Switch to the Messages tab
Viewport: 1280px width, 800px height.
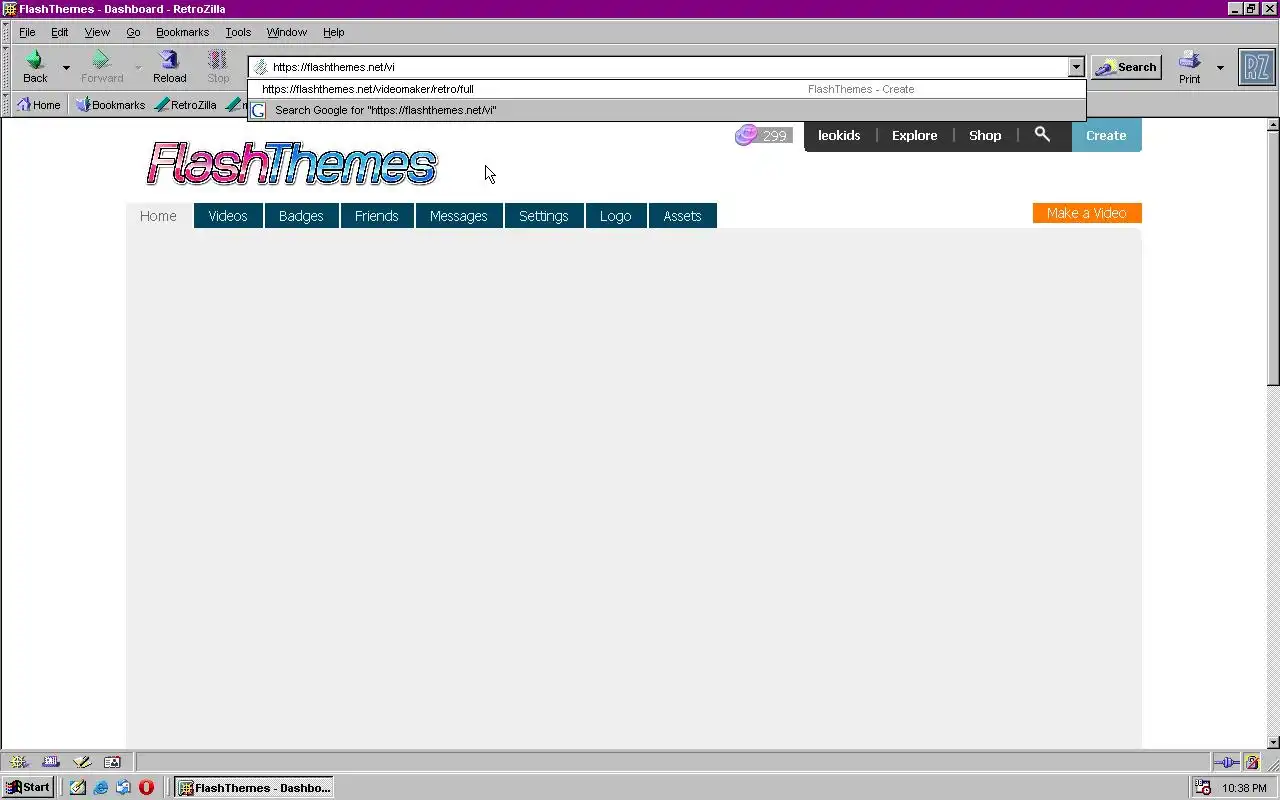point(459,216)
